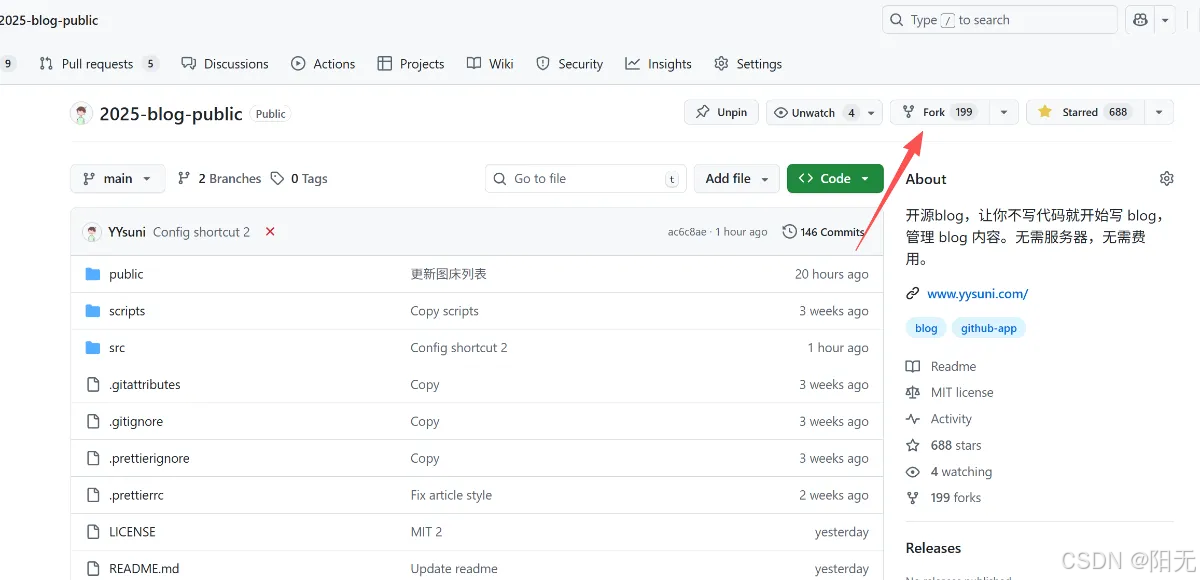
Task: Open the Wiki tab
Action: click(x=490, y=64)
